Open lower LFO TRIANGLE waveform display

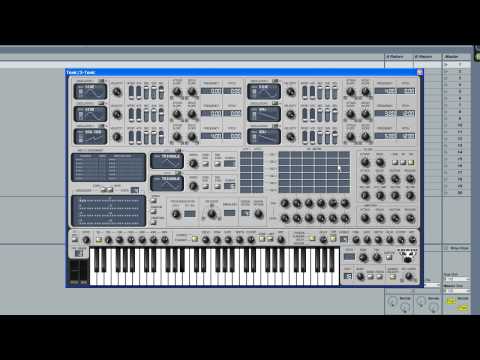pyautogui.click(x=167, y=183)
